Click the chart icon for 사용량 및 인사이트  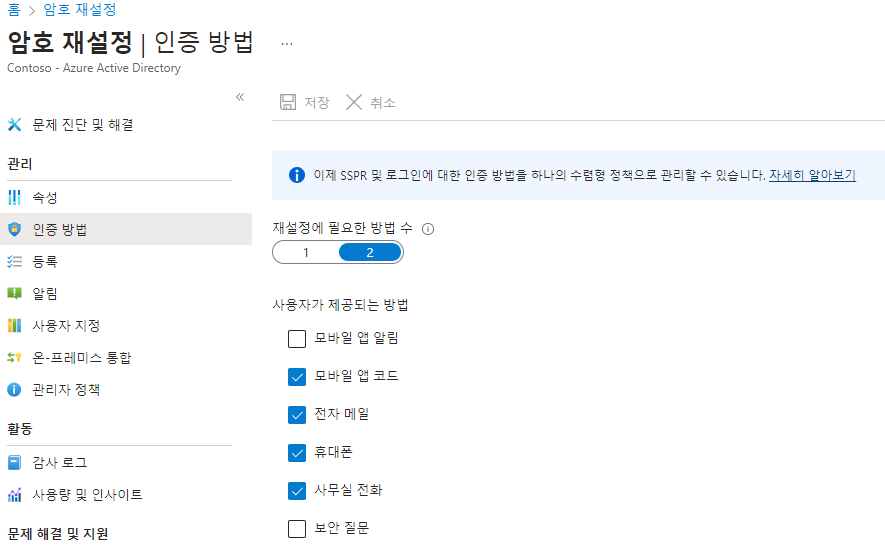(14, 495)
